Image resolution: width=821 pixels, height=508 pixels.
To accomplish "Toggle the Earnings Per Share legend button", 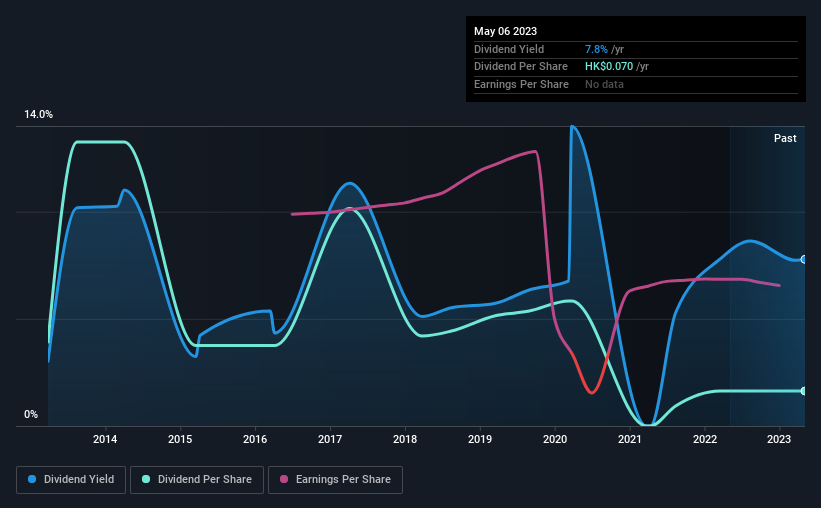I will tap(335, 480).
